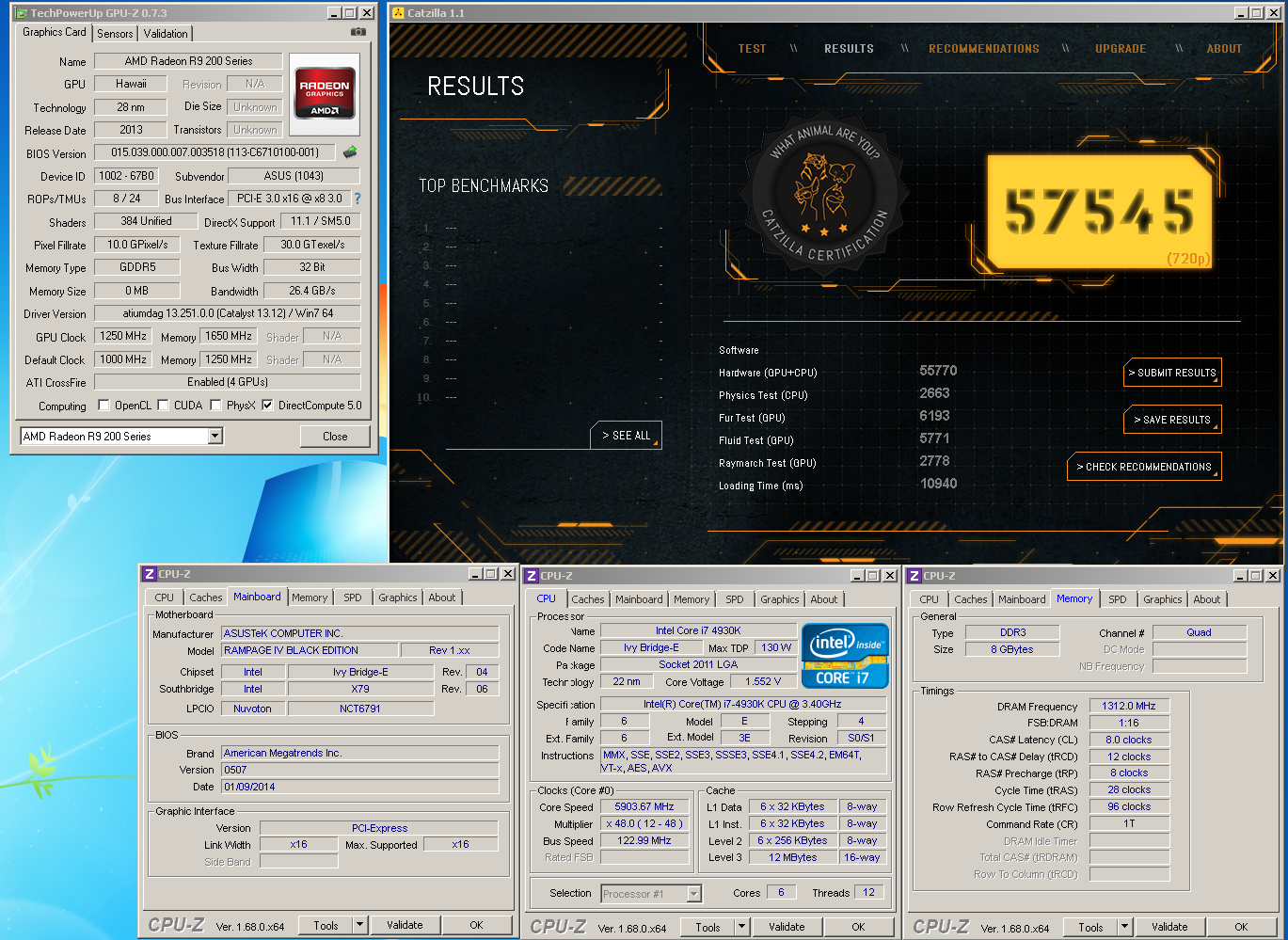Switch to the Validation tab in GPU-Z
The height and width of the screenshot is (940, 1288).
[x=166, y=34]
